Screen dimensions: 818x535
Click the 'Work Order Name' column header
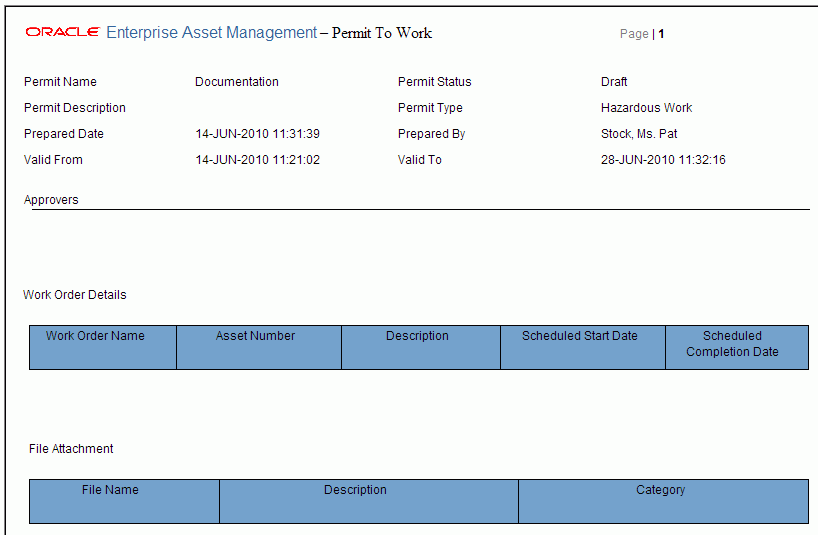click(103, 347)
